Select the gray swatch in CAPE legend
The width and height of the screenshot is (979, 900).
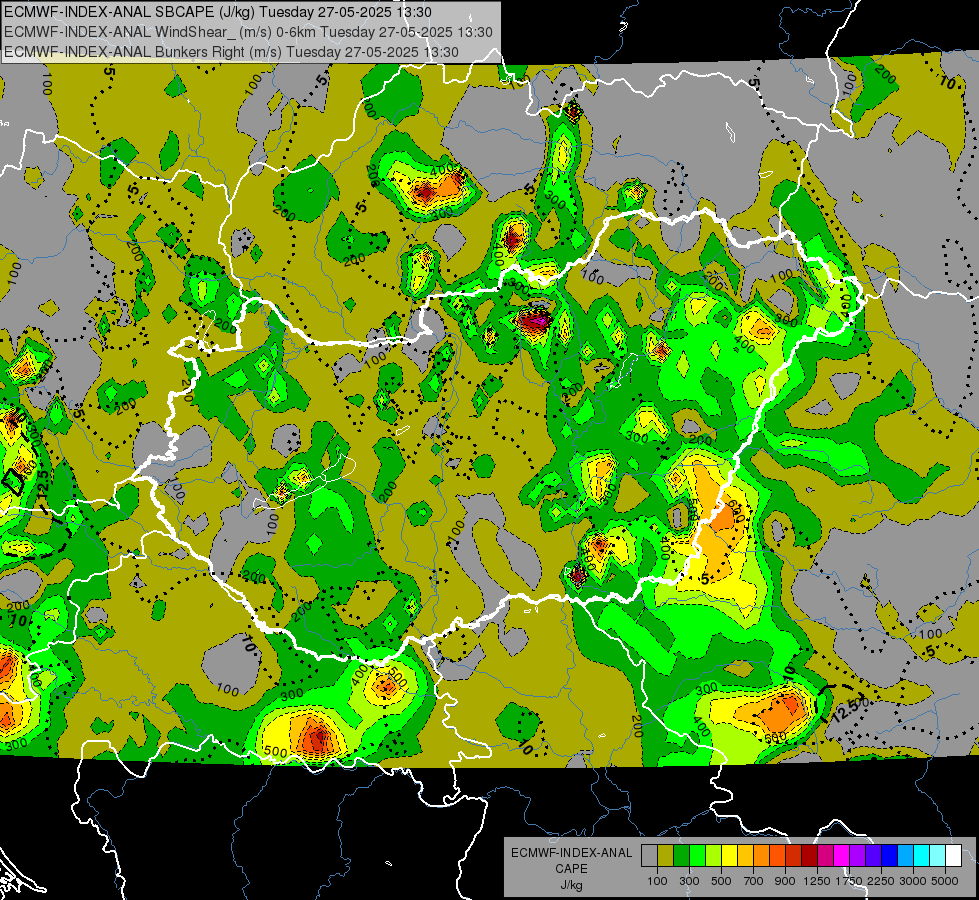tap(649, 856)
